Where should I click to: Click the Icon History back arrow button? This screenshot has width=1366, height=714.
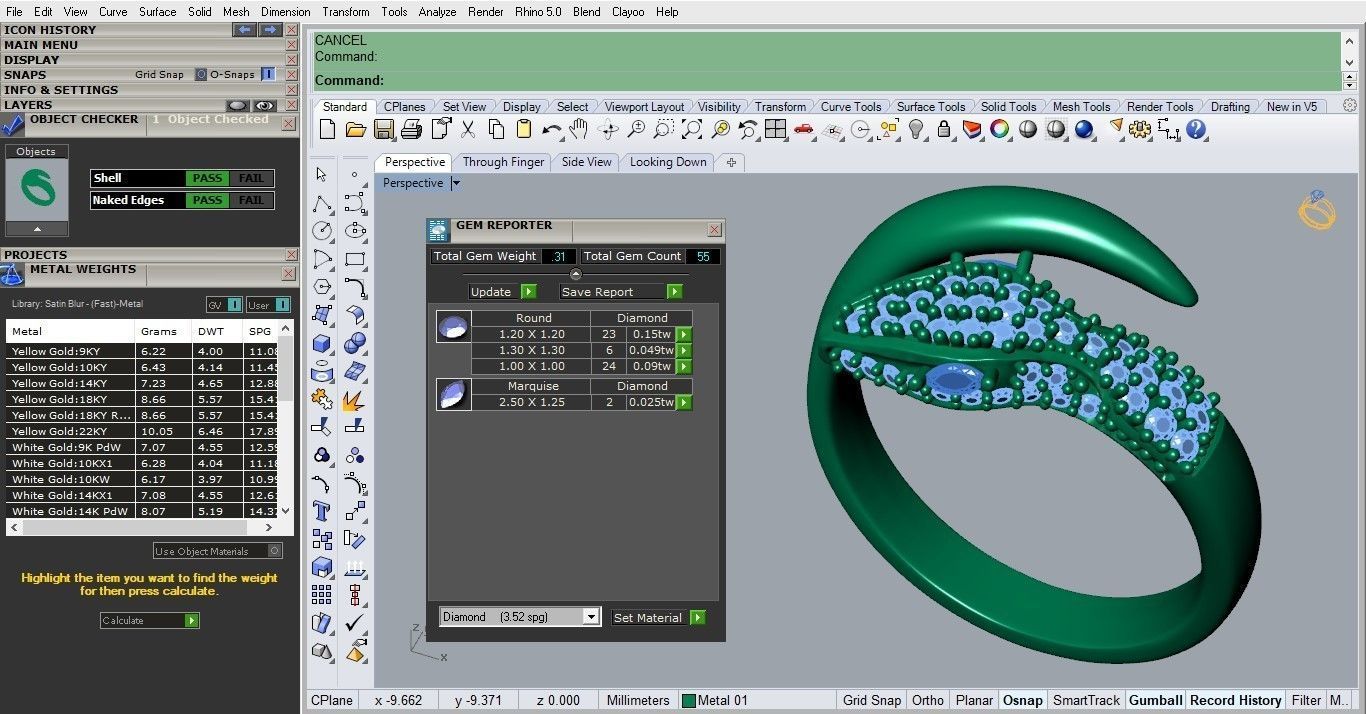click(245, 30)
